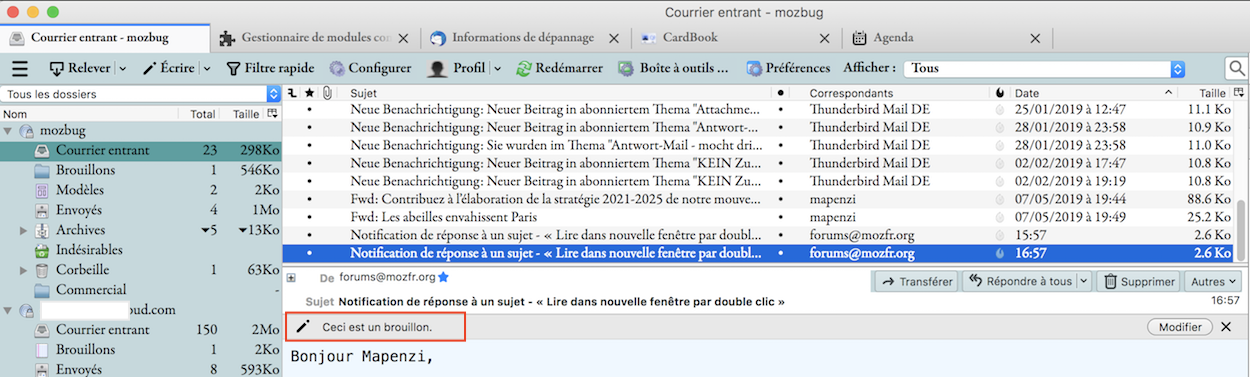Screen dimensions: 1250x377
Task: Click the Profil toolbar button
Action: click(x=456, y=68)
